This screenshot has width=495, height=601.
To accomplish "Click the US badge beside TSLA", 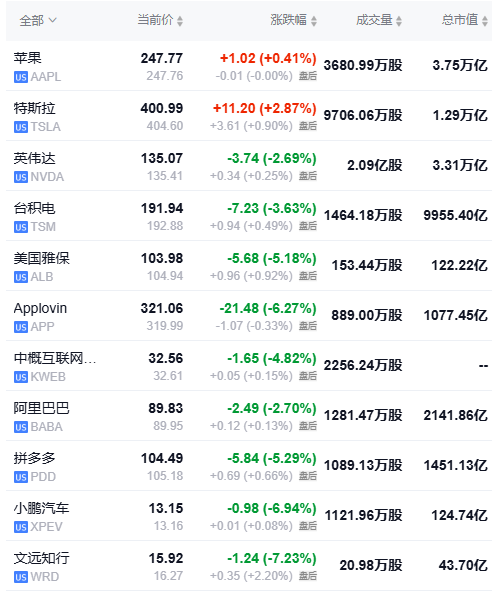I will click(x=21, y=127).
